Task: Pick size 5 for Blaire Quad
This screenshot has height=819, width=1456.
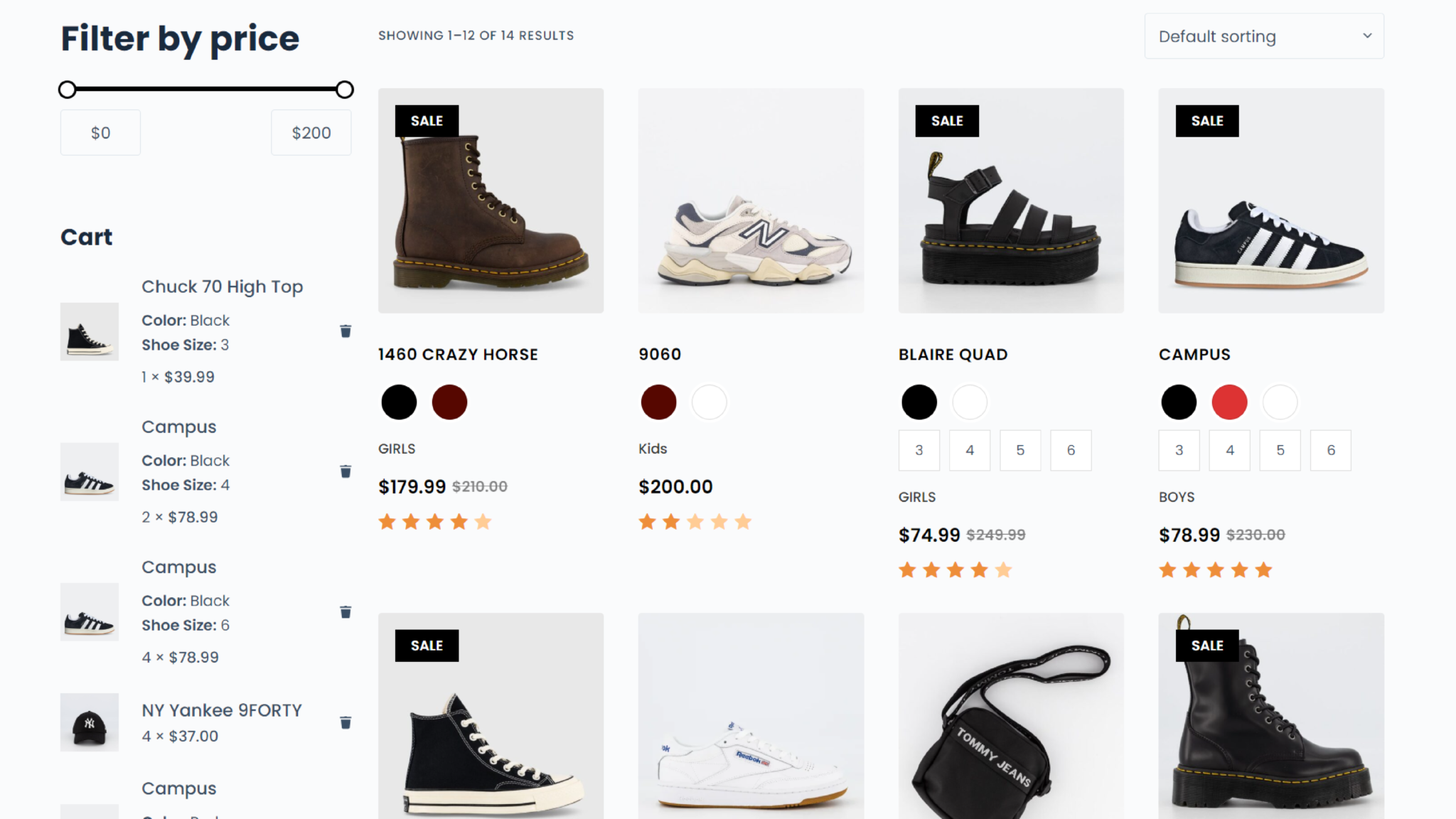Action: point(1020,450)
